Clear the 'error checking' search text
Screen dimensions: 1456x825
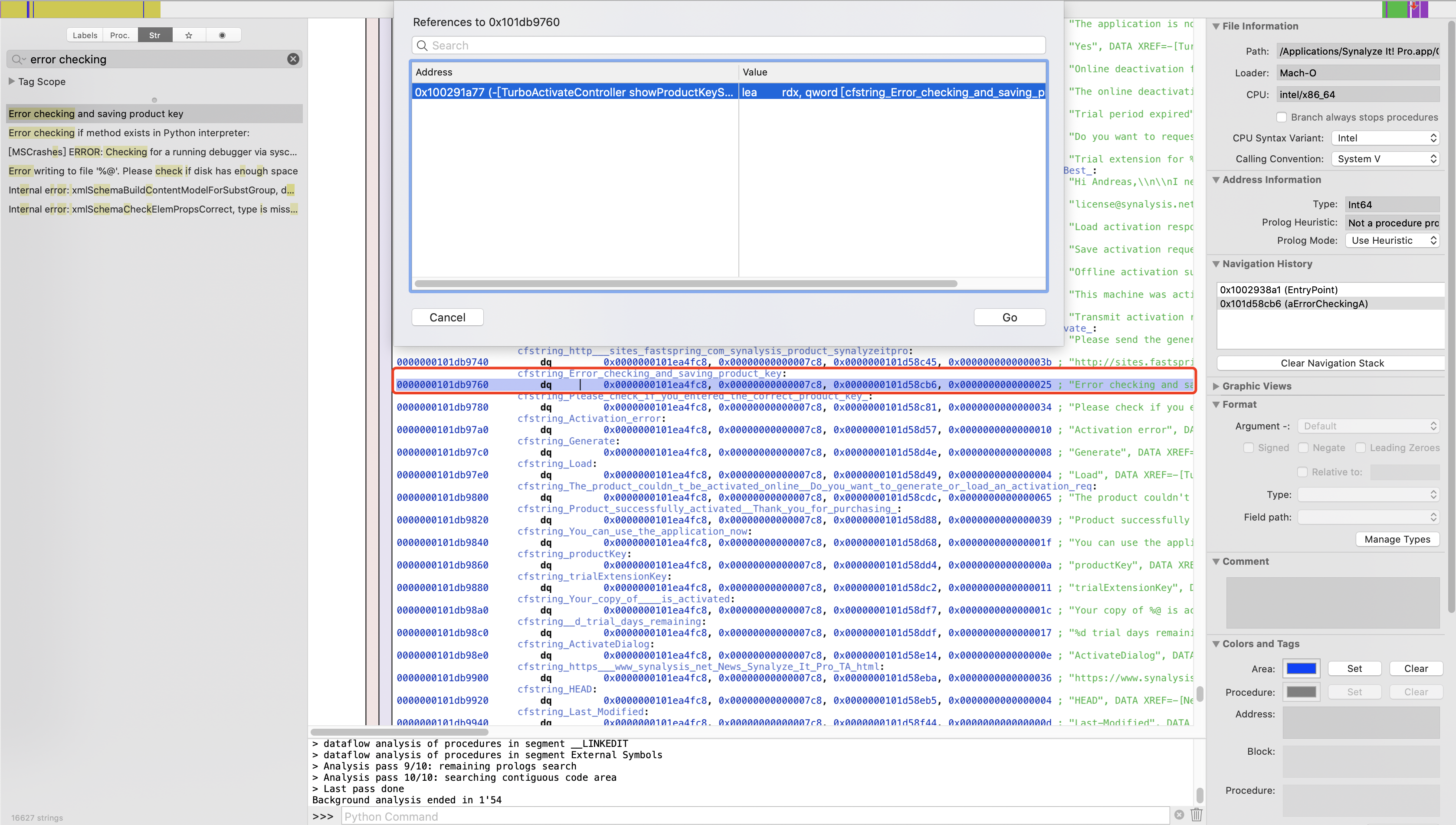(293, 59)
